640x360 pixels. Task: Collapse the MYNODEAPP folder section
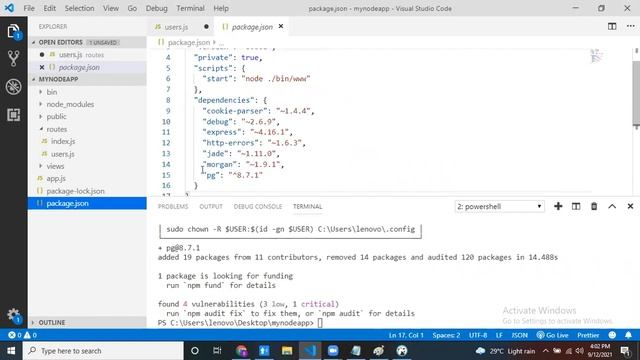click(x=88, y=79)
